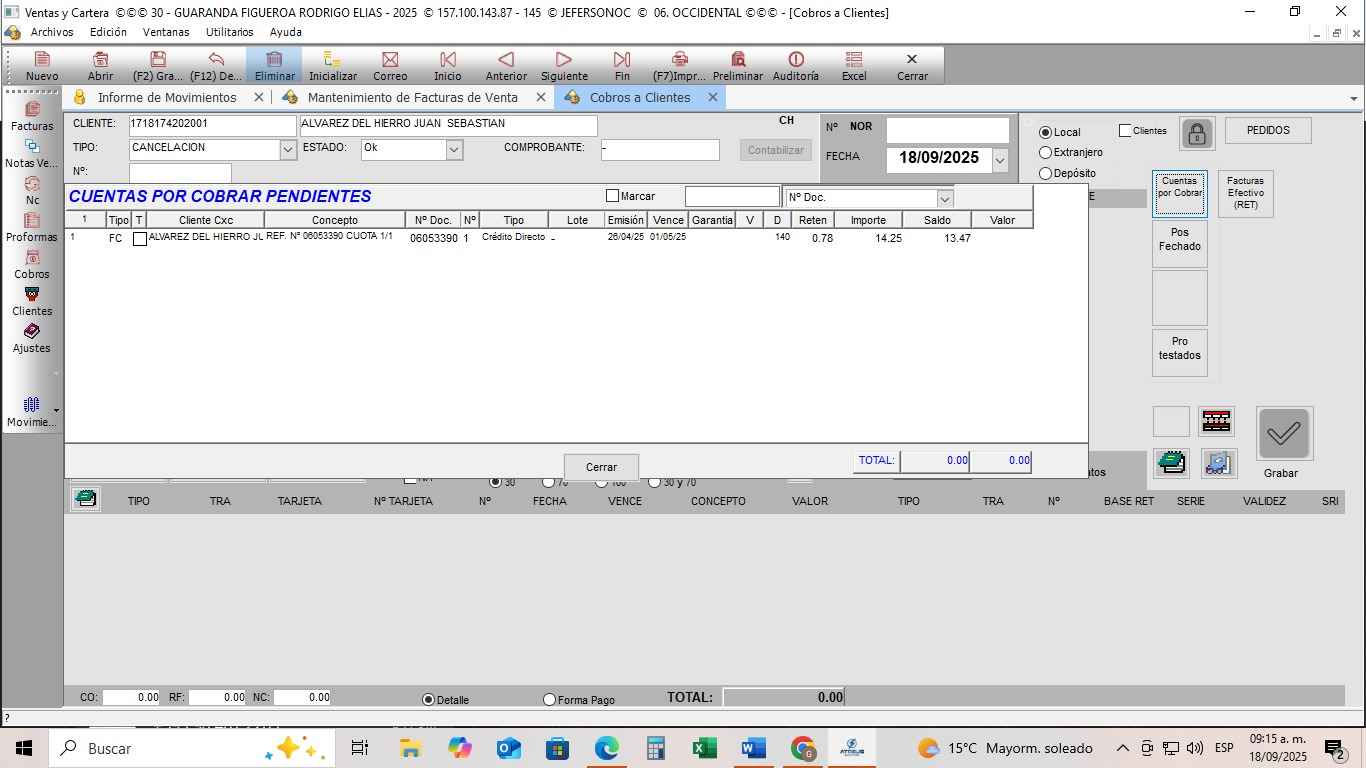Switch to Mantenimiento de Facturas de Venta tab
1366x768 pixels.
coord(412,97)
